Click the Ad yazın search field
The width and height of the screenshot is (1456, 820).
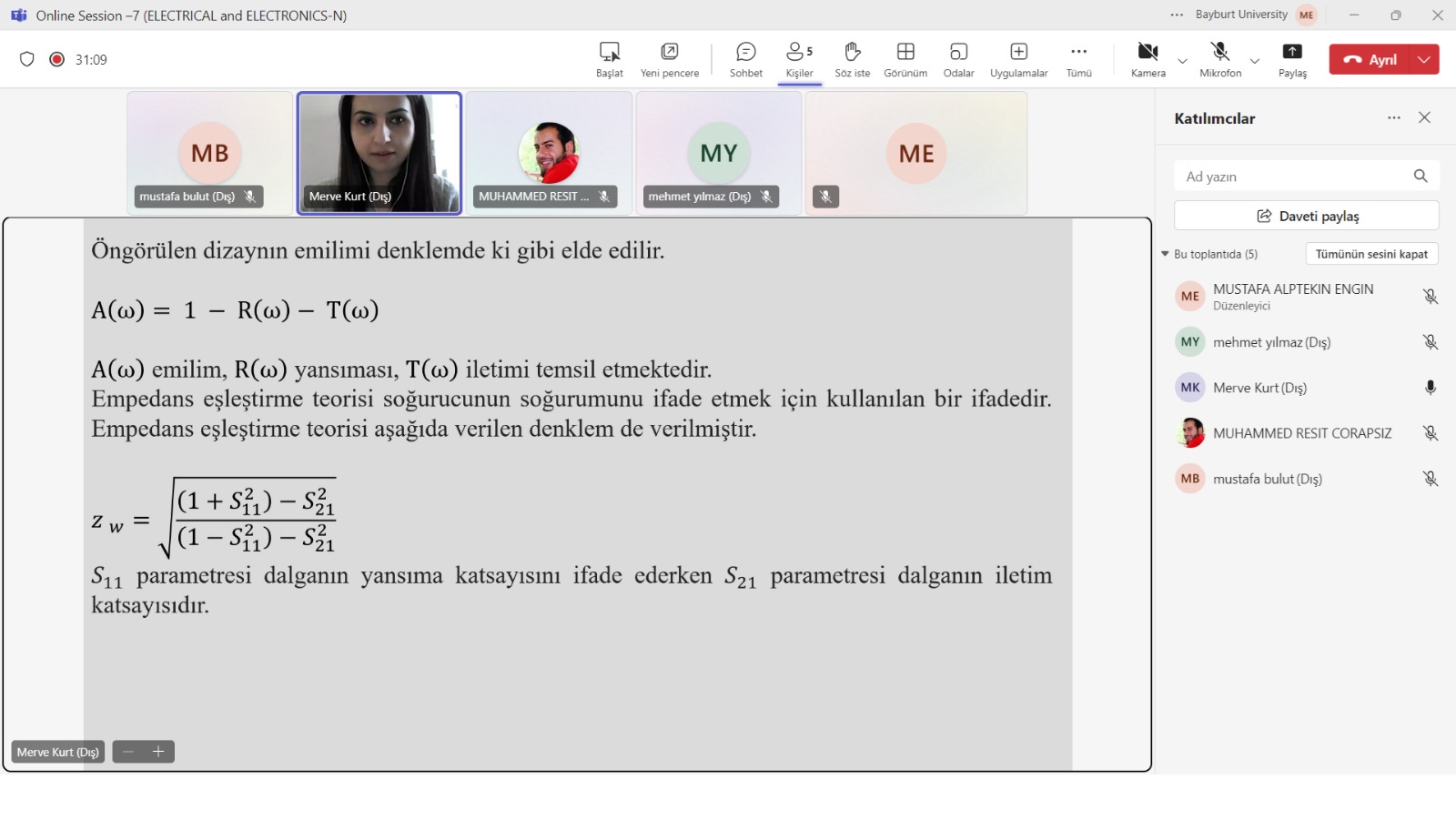tap(1292, 177)
